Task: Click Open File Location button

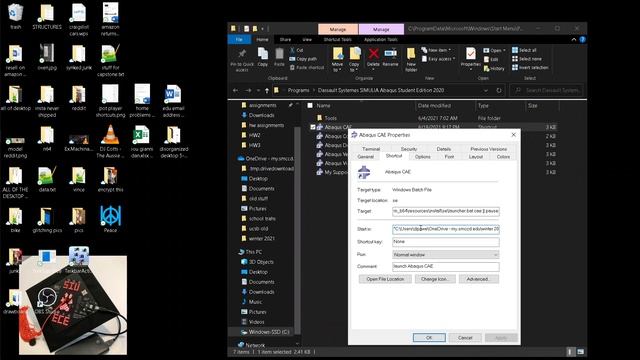Action: point(385,279)
